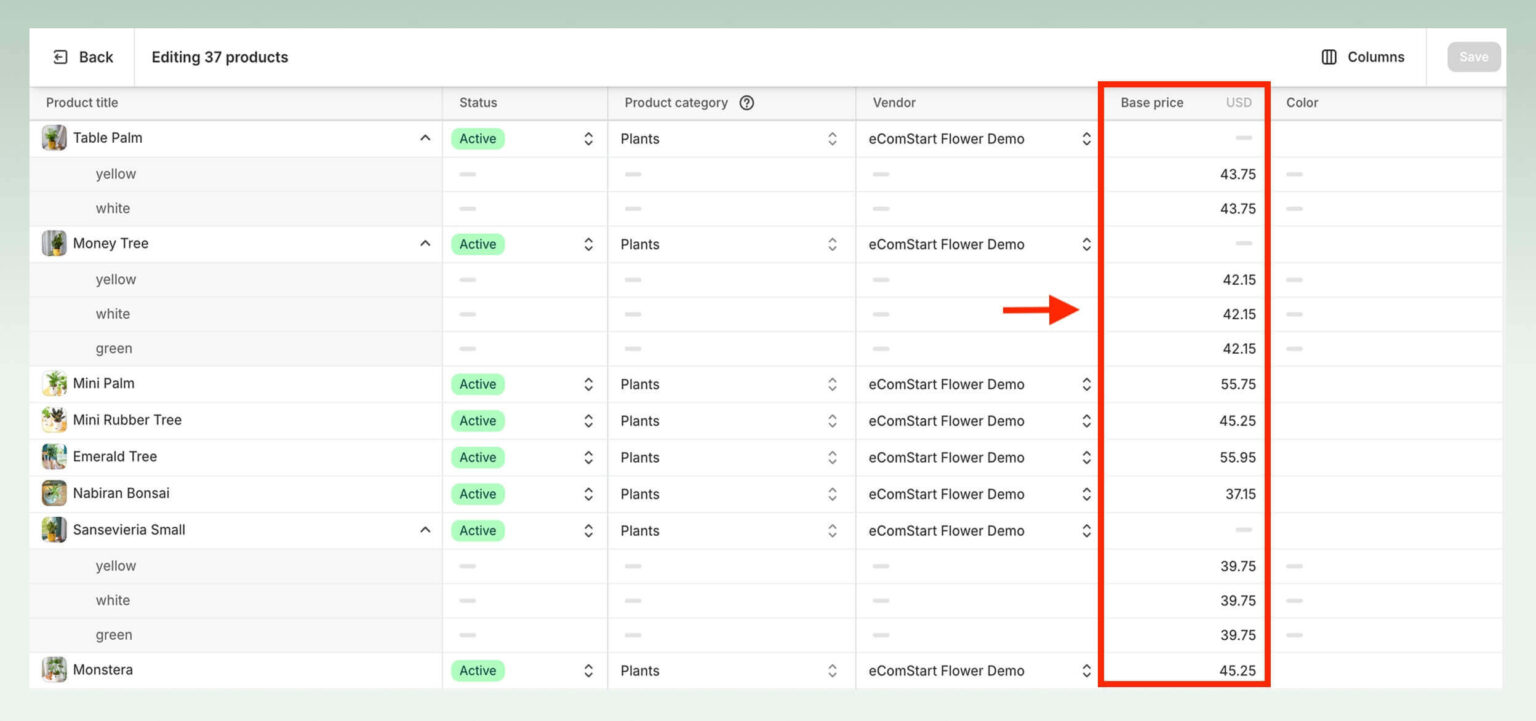Collapse Table Palm variants

(425, 138)
